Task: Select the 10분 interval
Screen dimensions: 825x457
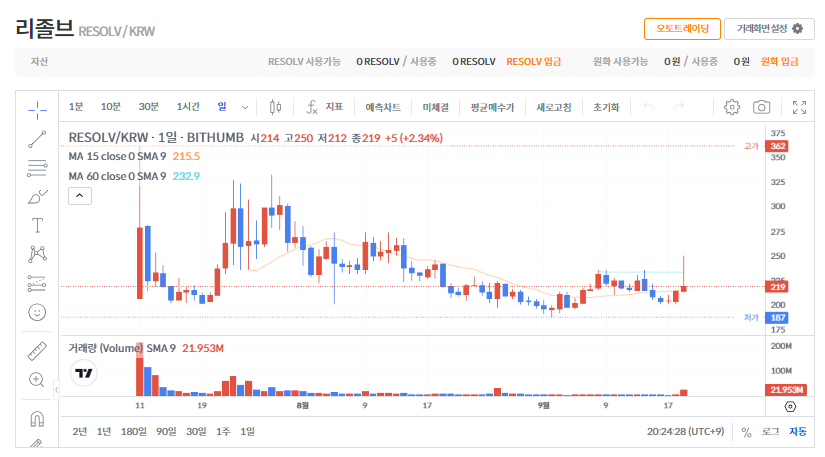Action: point(110,107)
